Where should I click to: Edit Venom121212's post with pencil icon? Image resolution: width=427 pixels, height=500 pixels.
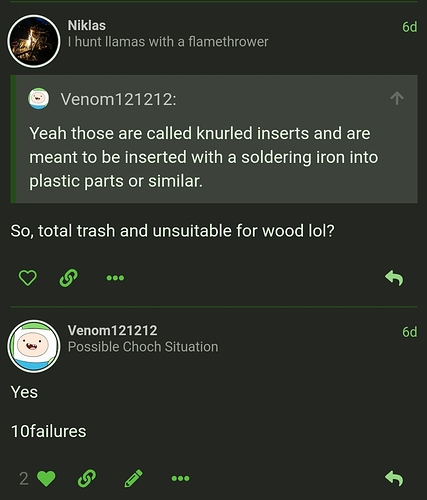pyautogui.click(x=134, y=479)
